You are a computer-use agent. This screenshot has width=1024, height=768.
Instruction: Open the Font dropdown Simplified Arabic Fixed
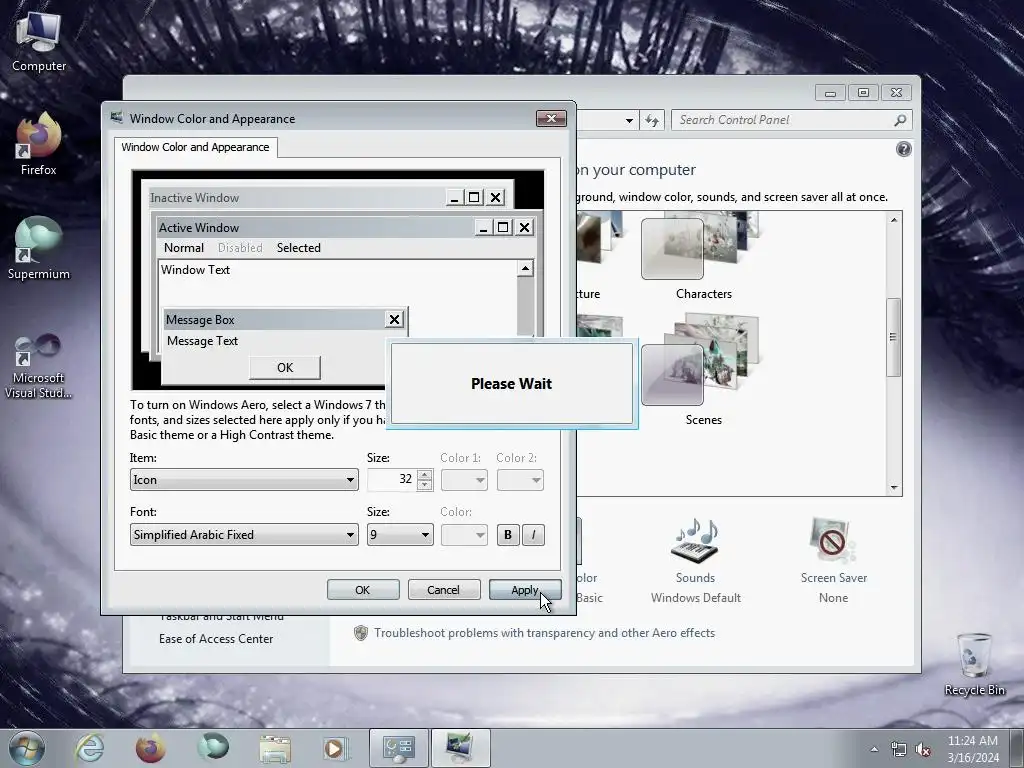coord(244,535)
